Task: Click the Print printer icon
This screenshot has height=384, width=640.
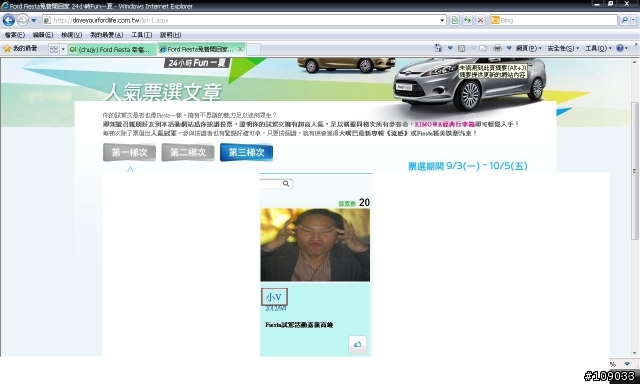Action: pos(497,48)
